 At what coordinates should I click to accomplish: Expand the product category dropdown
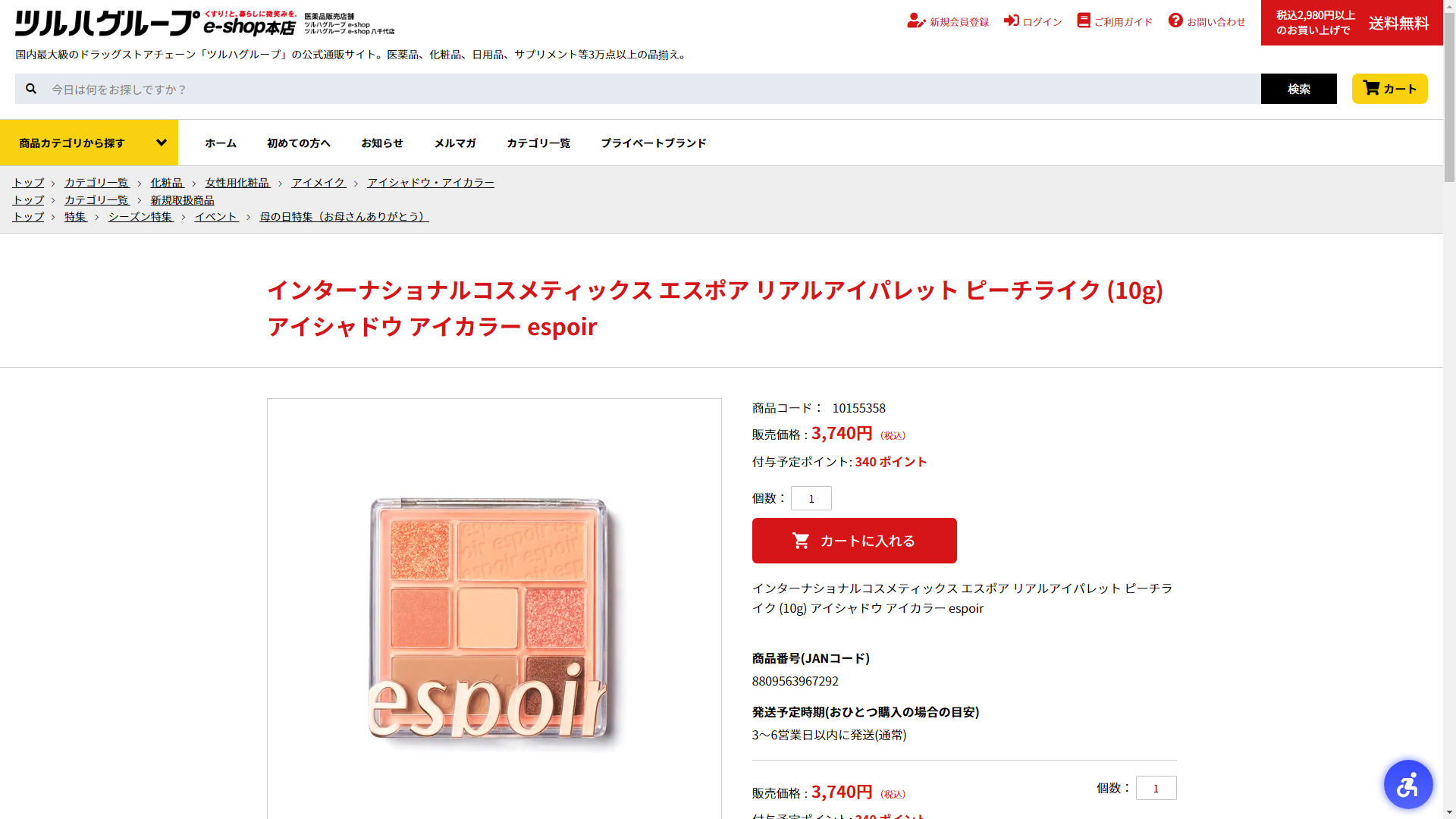click(x=89, y=143)
